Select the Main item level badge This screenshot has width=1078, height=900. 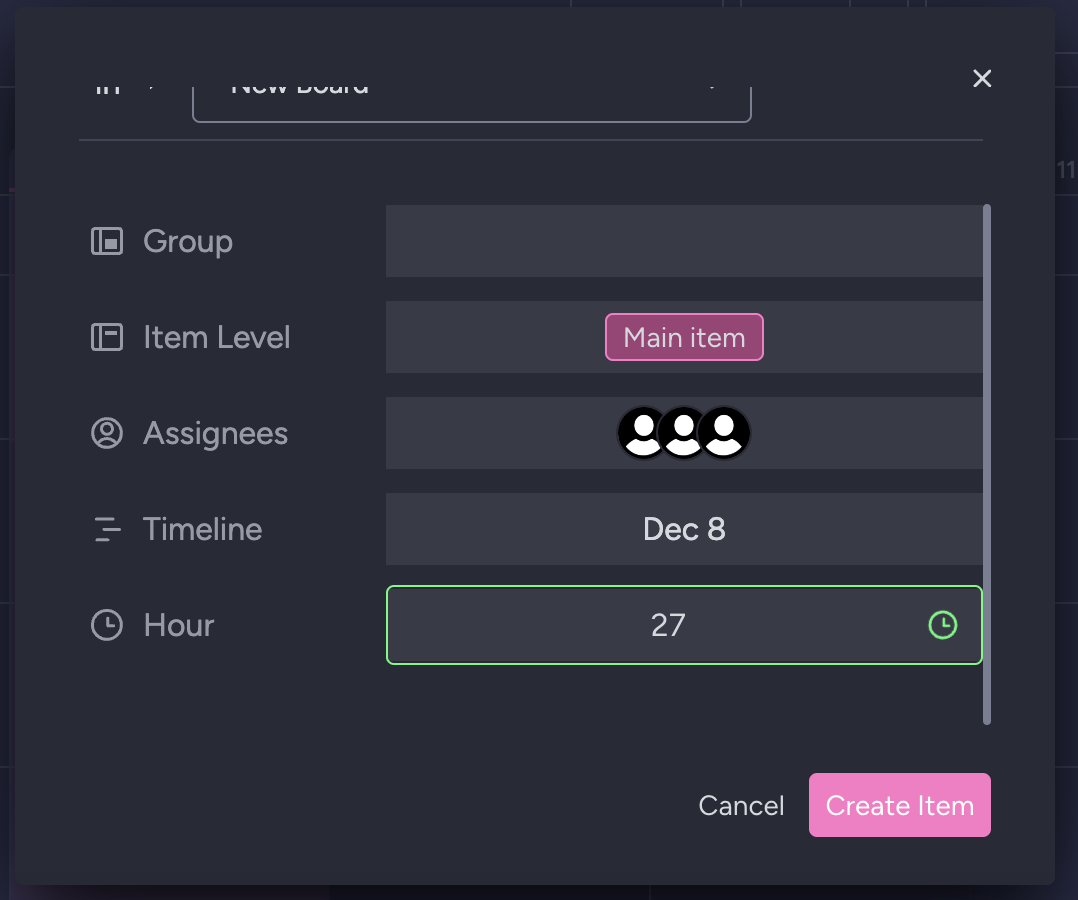pyautogui.click(x=684, y=337)
